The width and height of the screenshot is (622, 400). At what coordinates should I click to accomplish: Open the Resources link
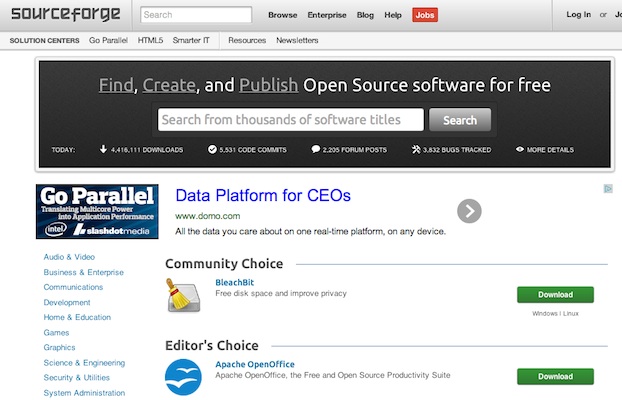click(247, 40)
